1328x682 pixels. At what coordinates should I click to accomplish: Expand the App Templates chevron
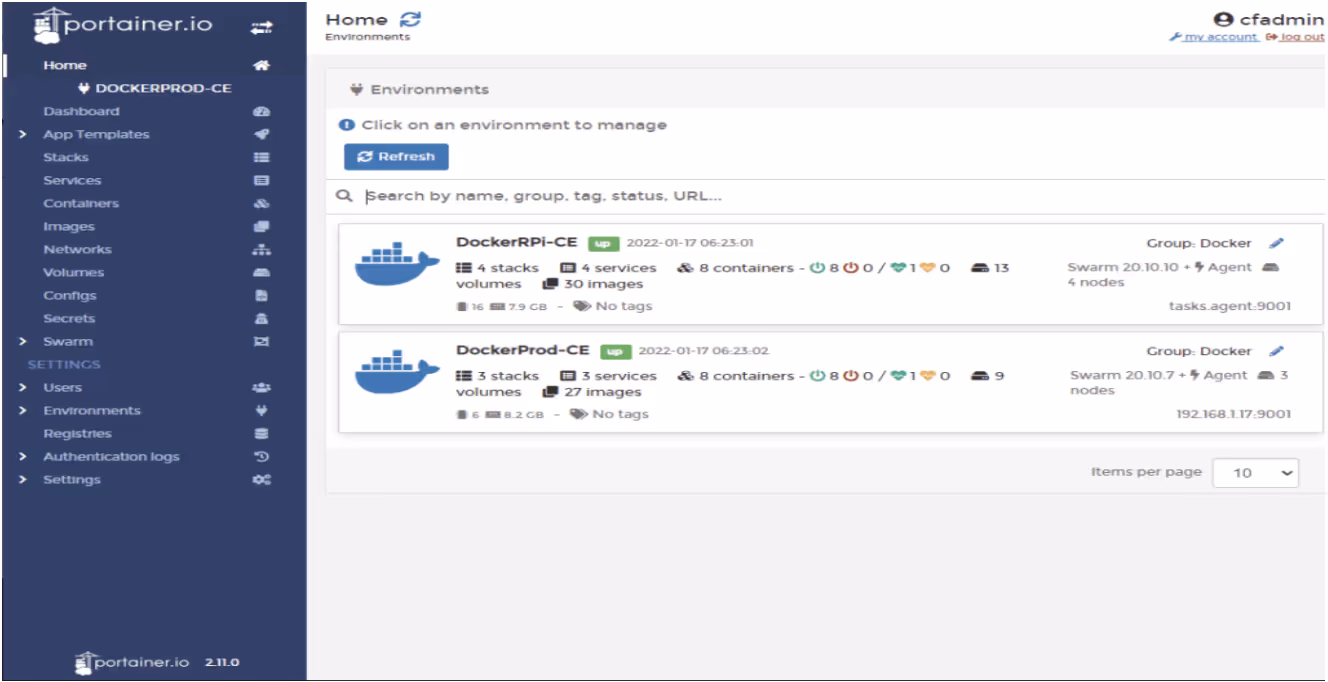[x=22, y=134]
